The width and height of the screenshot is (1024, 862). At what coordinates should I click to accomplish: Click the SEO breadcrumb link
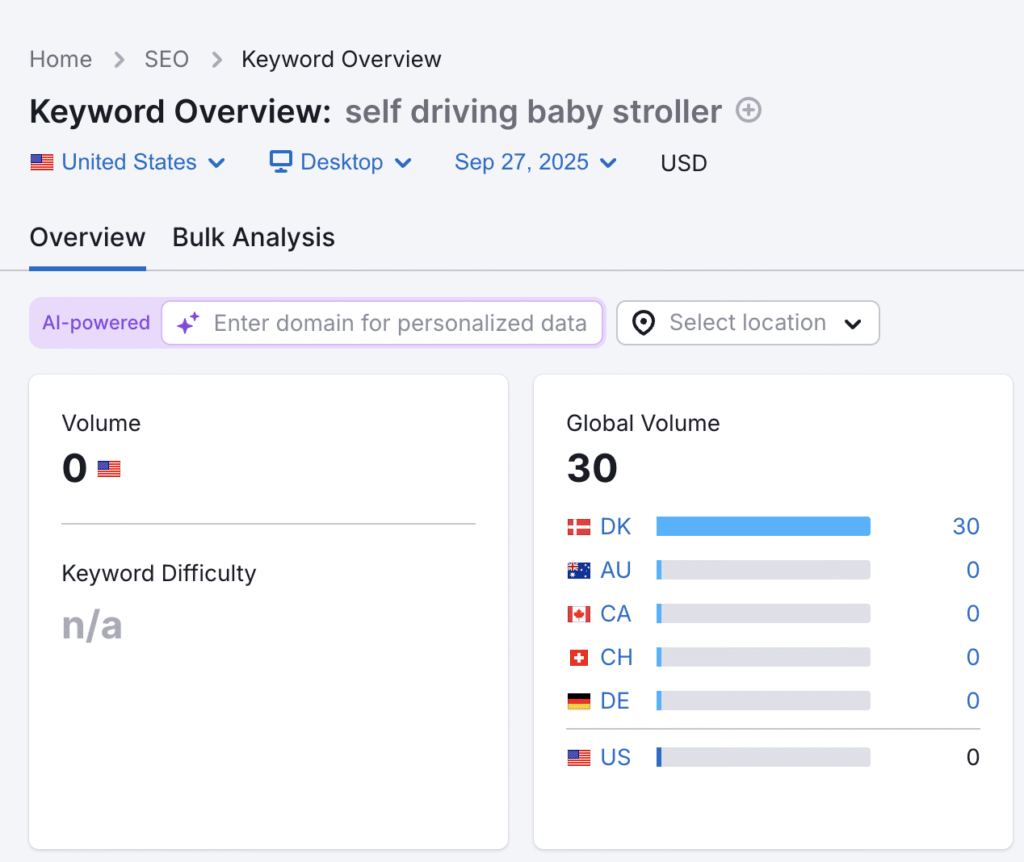click(166, 59)
